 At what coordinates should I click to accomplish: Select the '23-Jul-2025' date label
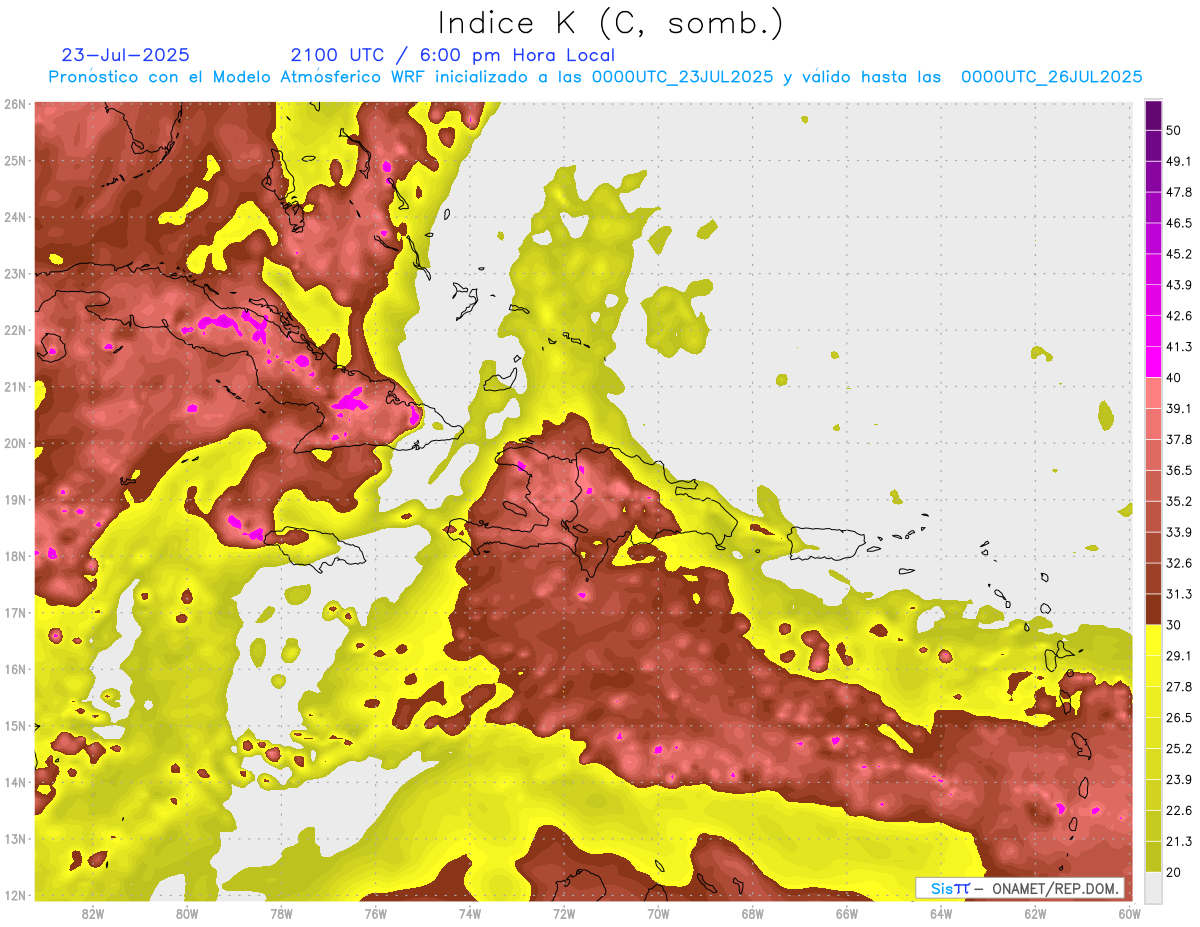click(x=125, y=55)
